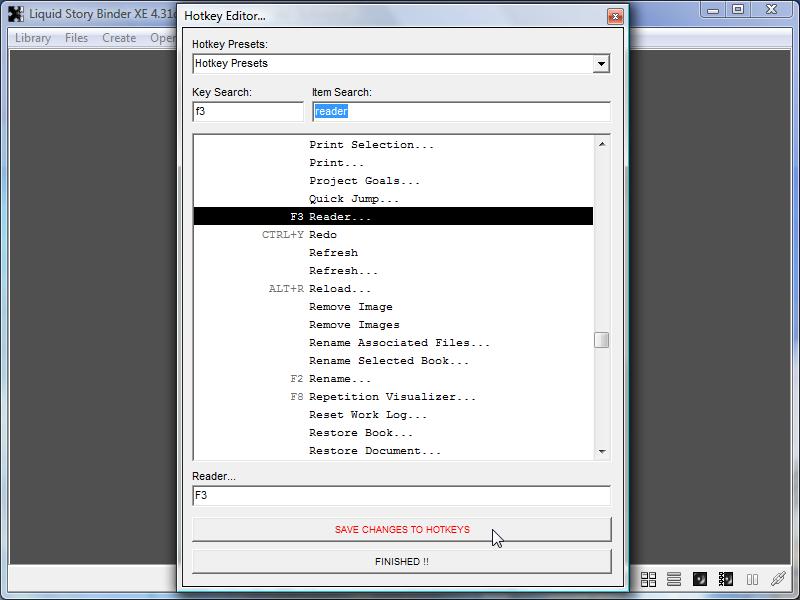800x600 pixels.
Task: Open the Library menu
Action: pos(33,38)
